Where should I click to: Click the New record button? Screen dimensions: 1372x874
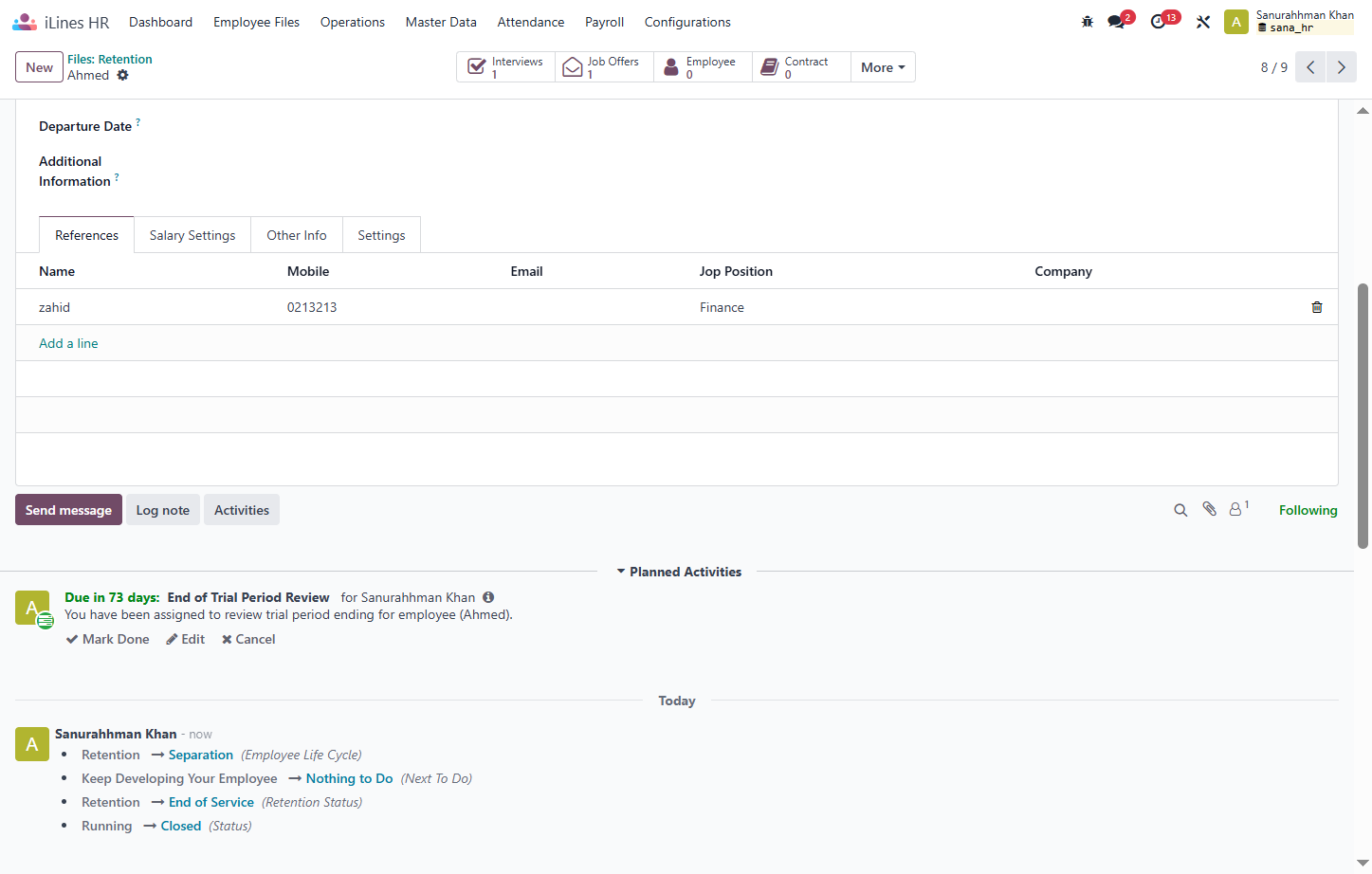tap(39, 67)
